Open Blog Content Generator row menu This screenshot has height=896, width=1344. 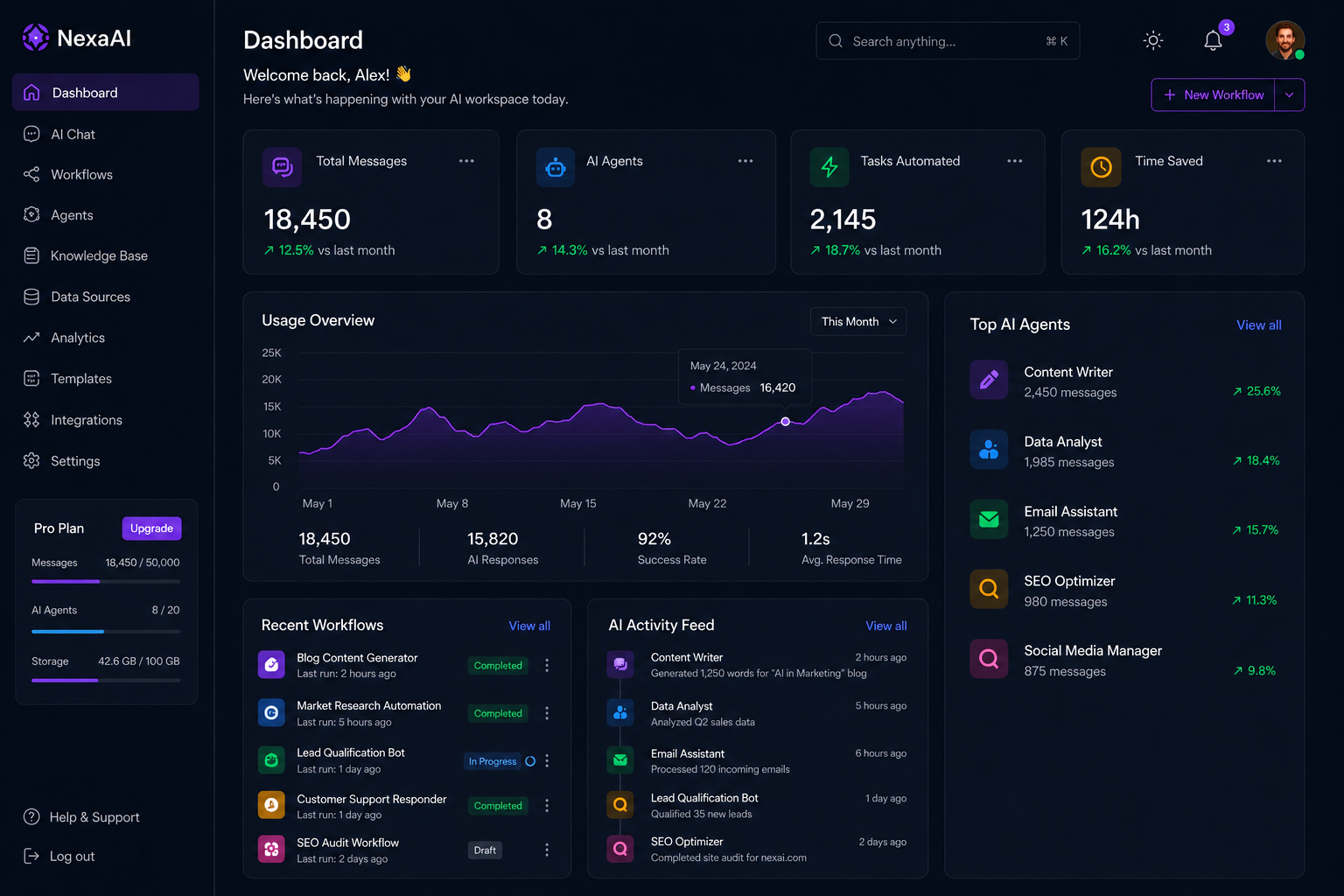[547, 666]
